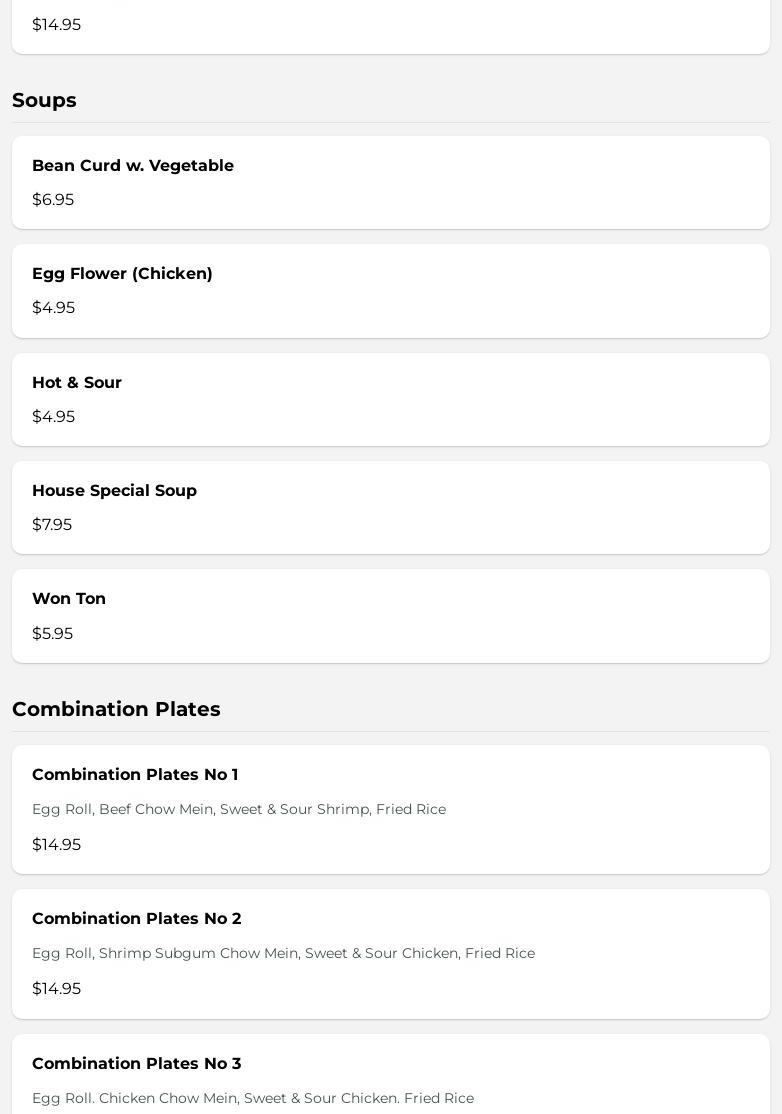This screenshot has width=782, height=1114.
Task: Click the $4.95 price under Egg Flower
Action: [x=53, y=308]
